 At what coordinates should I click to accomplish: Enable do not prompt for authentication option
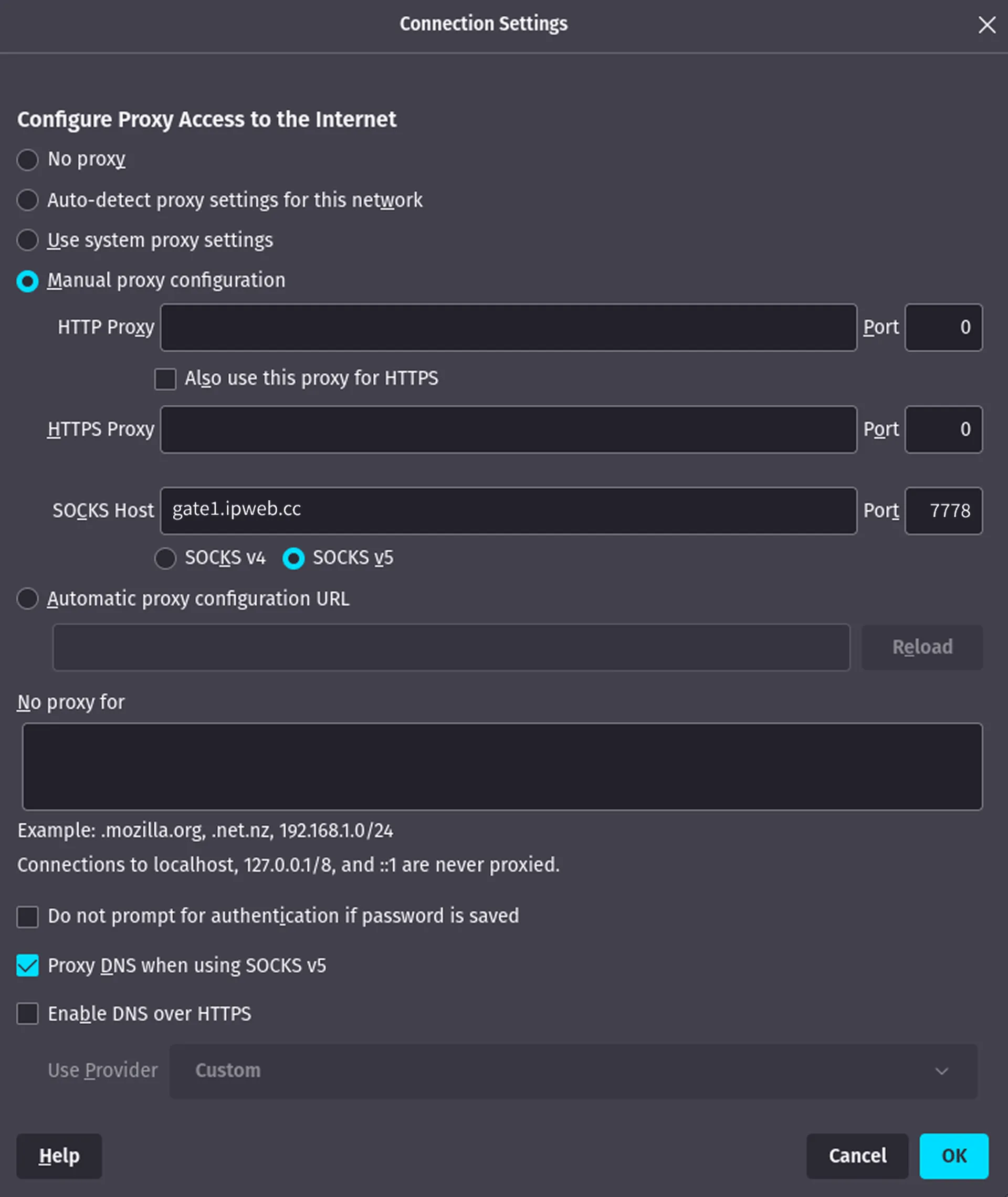click(x=27, y=917)
